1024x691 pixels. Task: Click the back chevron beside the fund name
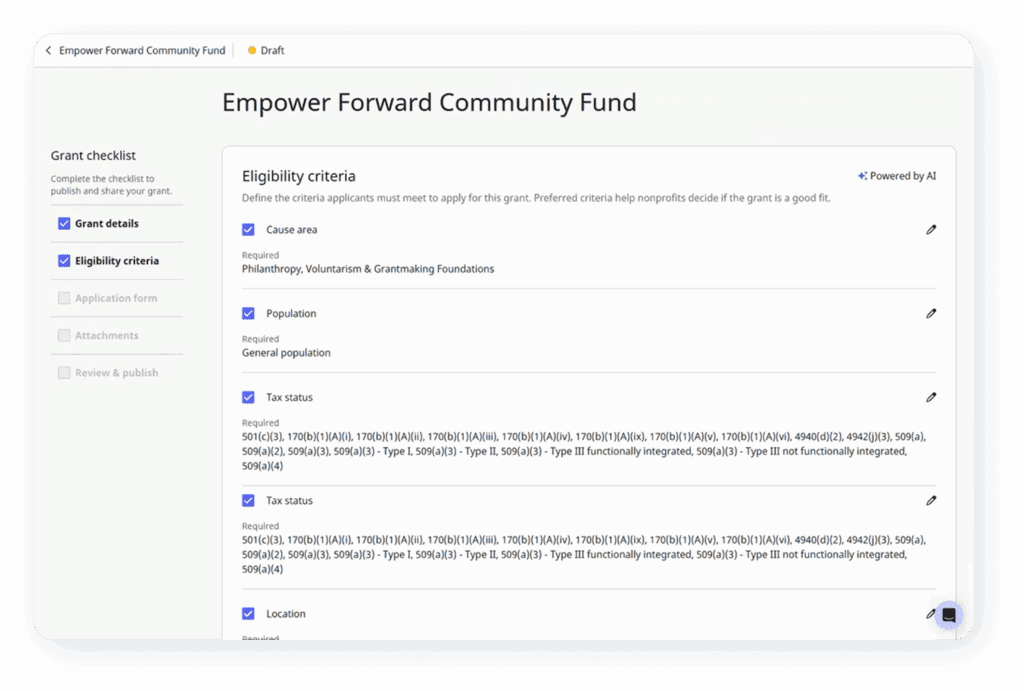pos(48,50)
